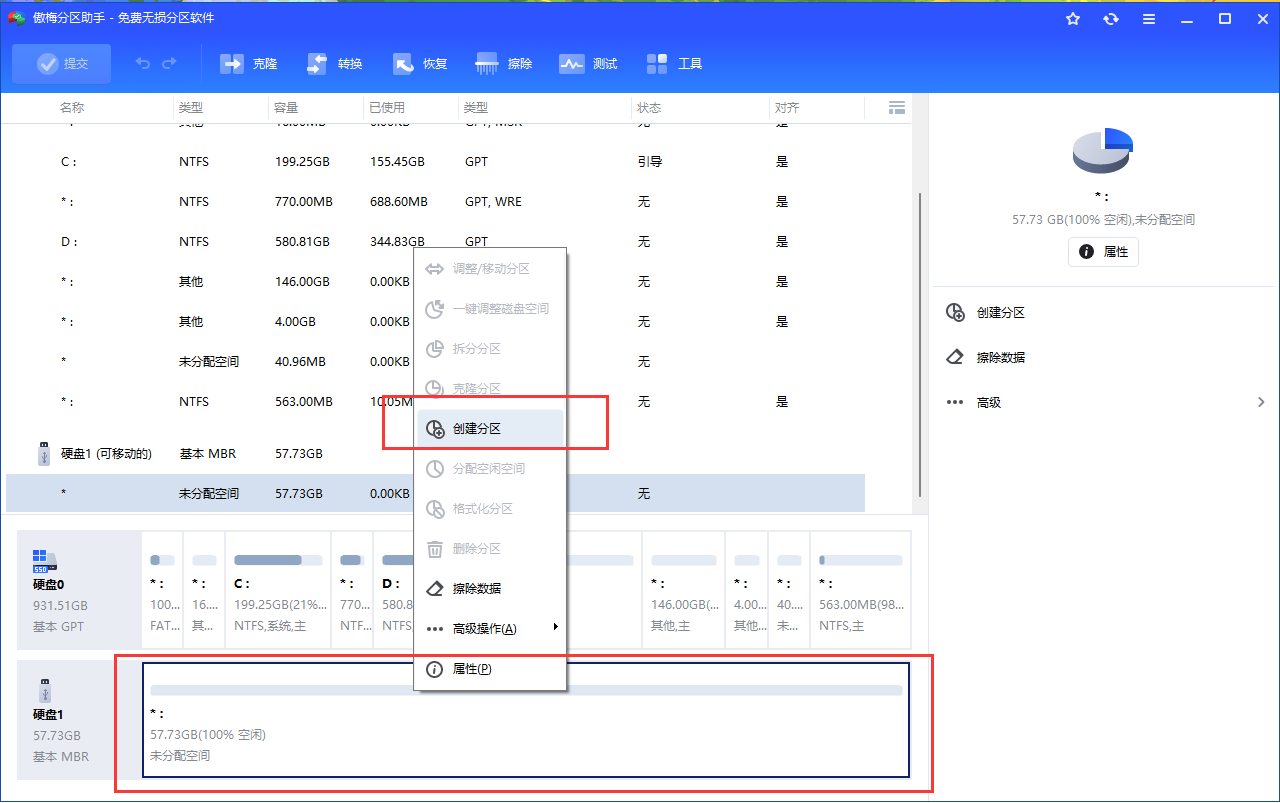Select the 563.00MB NTFS block in disk map
This screenshot has width=1280, height=803.
[860, 590]
